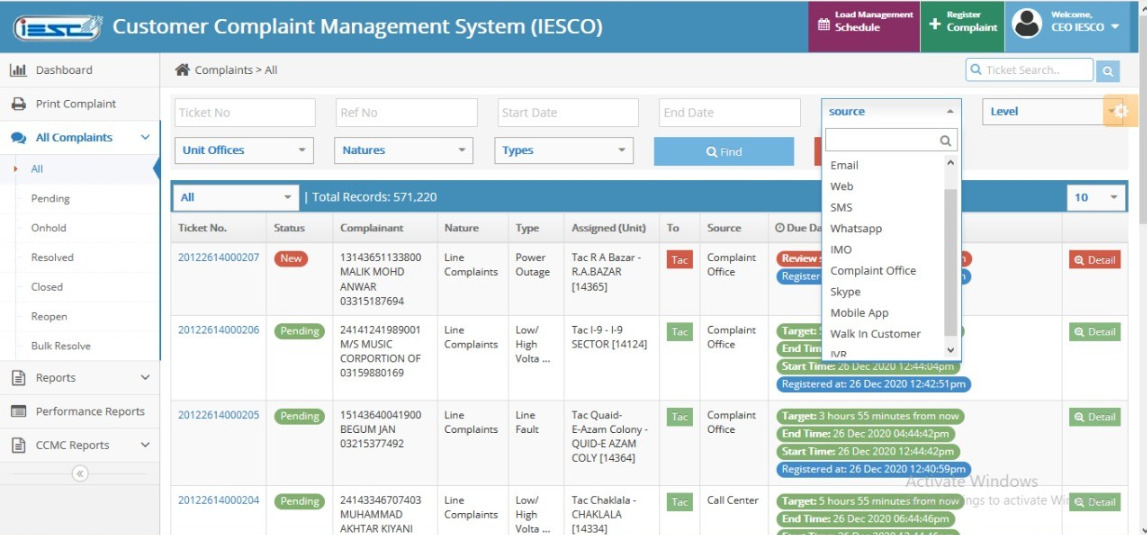Click the source dropdown search box
The height and width of the screenshot is (535, 1147).
click(x=891, y=140)
